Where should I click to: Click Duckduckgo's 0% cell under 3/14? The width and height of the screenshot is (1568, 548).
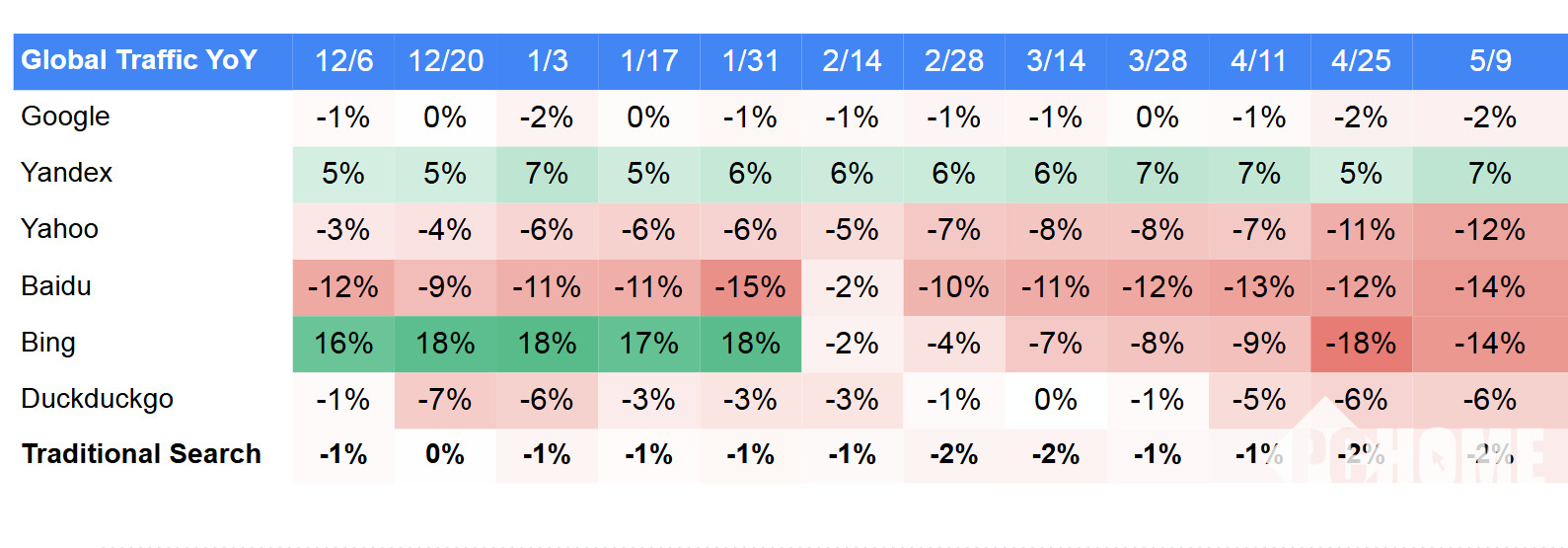[1055, 400]
